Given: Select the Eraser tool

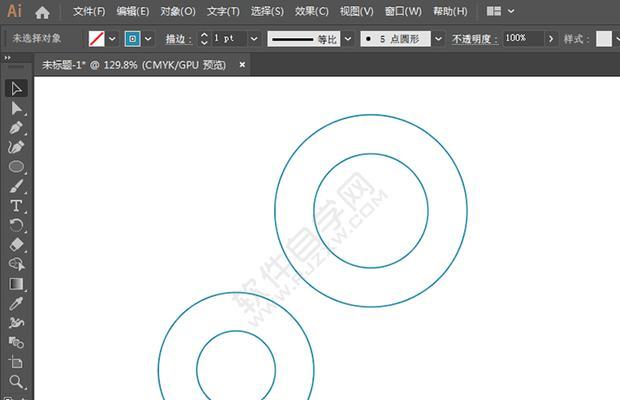Looking at the screenshot, I should [x=16, y=245].
